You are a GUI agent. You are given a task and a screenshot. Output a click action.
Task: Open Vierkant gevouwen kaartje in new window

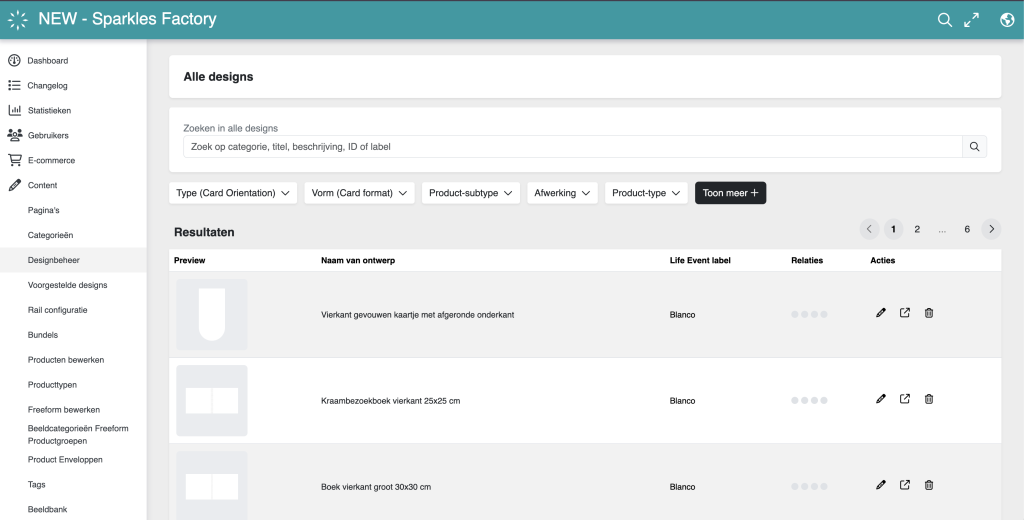point(904,313)
